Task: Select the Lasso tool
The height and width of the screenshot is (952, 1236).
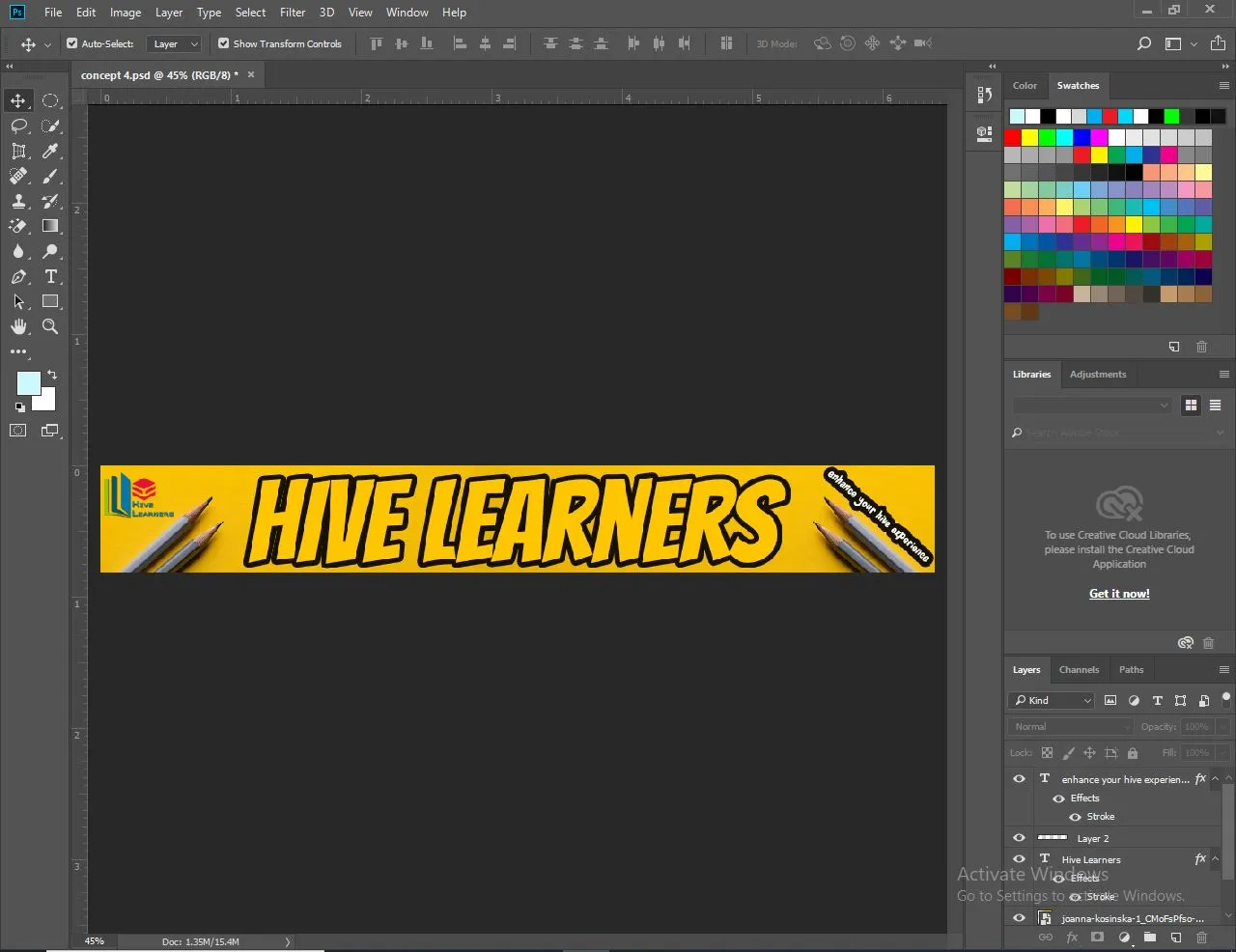Action: [x=18, y=126]
